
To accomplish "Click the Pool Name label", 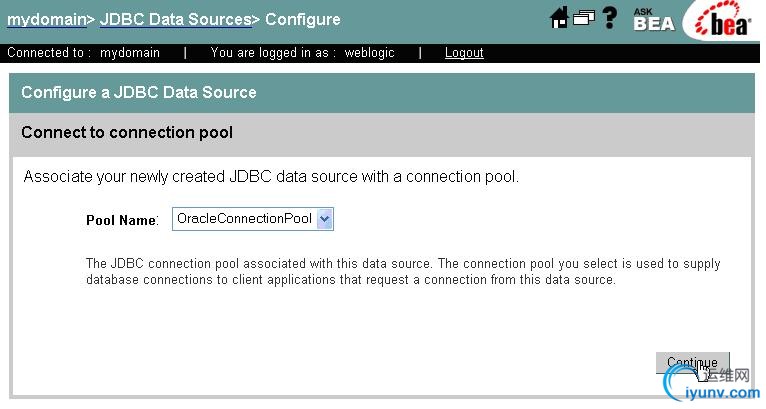I will 122,220.
